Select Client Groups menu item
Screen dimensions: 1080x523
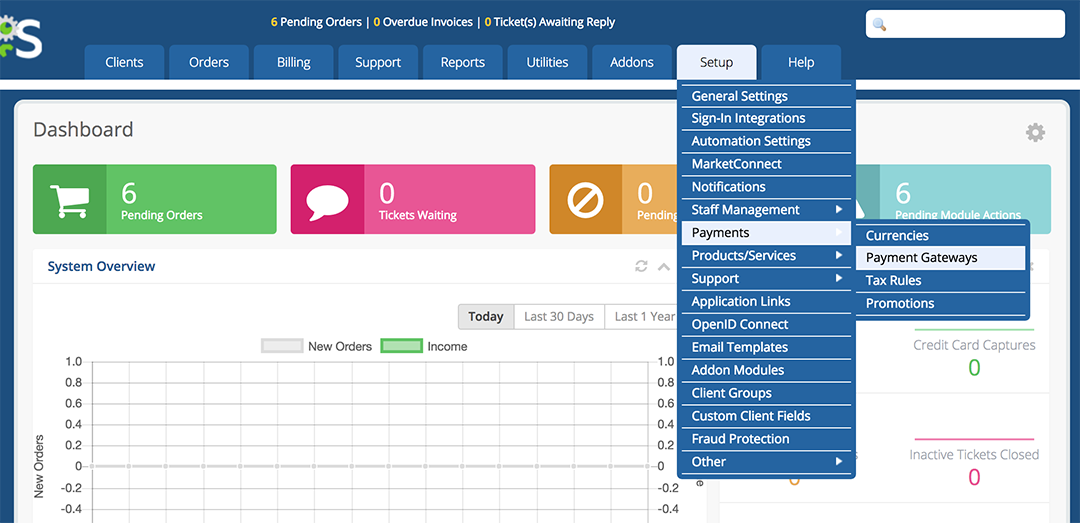(x=766, y=393)
